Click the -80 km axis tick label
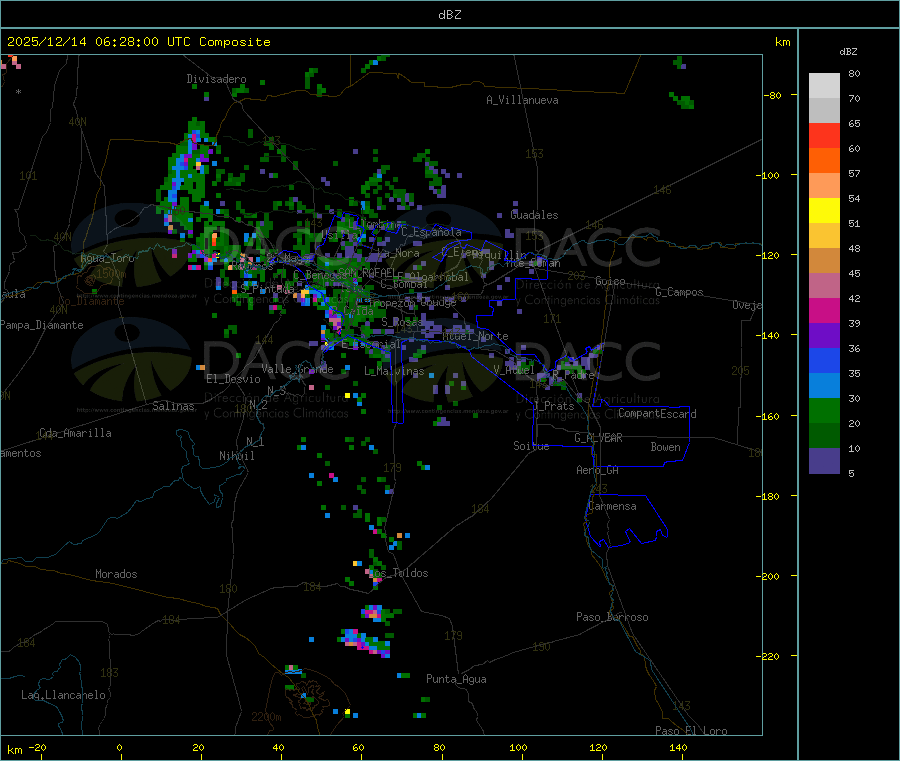Image resolution: width=900 pixels, height=761 pixels. [773, 95]
